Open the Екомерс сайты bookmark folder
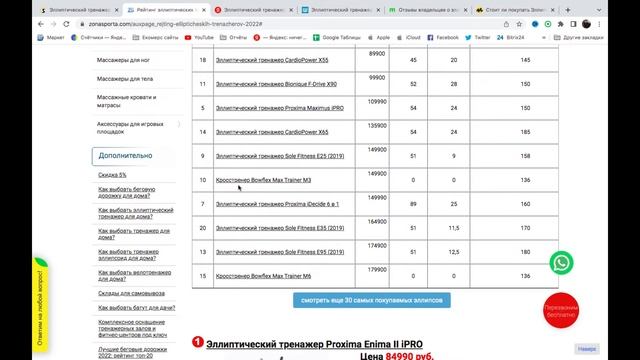 pyautogui.click(x=156, y=38)
